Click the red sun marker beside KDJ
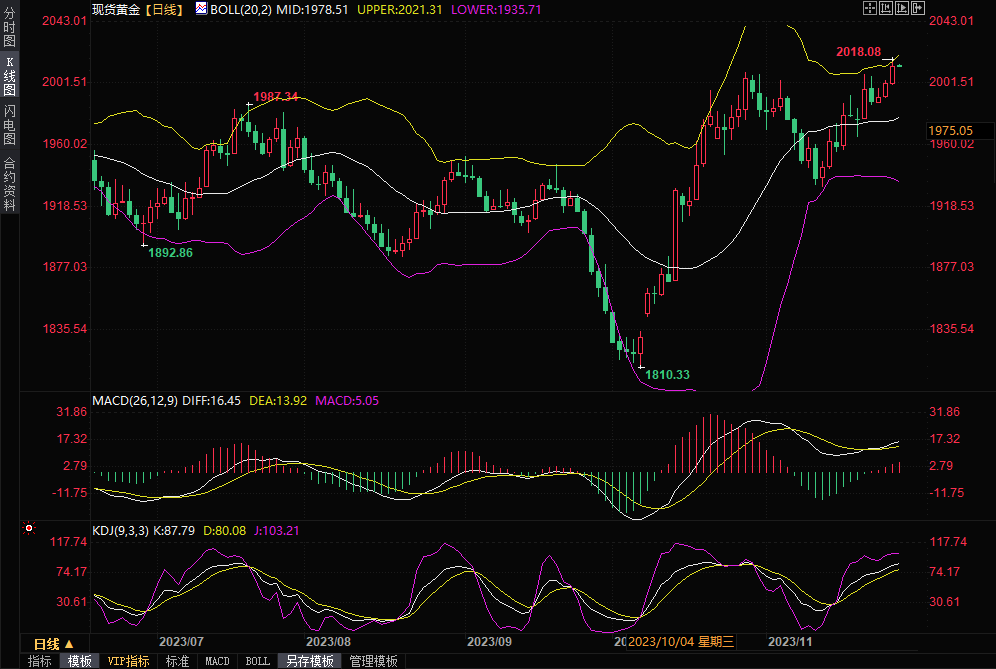 point(28,527)
